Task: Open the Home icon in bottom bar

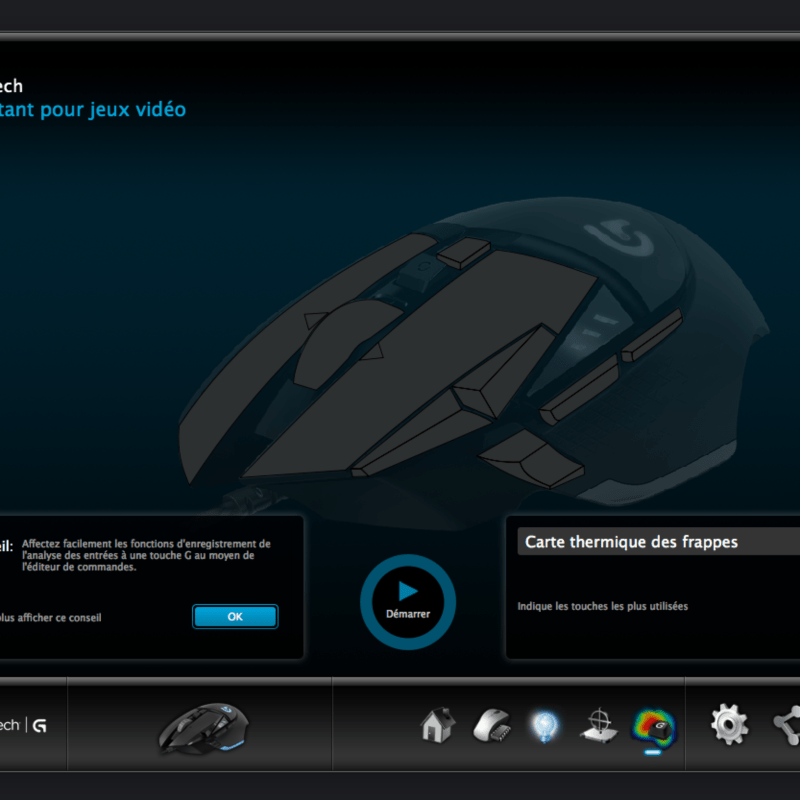Action: tap(437, 724)
